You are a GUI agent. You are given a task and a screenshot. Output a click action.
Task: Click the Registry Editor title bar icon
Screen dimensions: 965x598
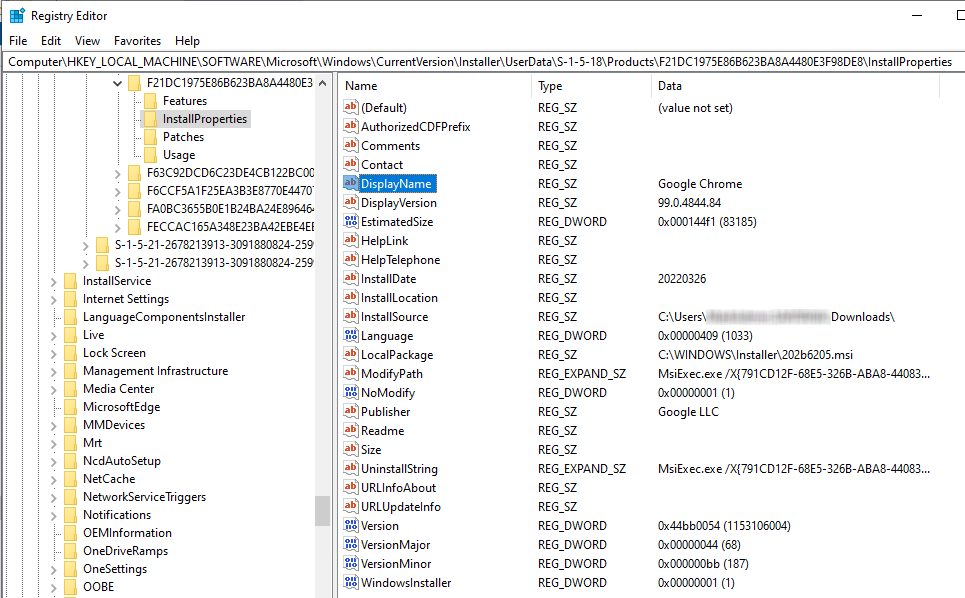click(x=14, y=15)
